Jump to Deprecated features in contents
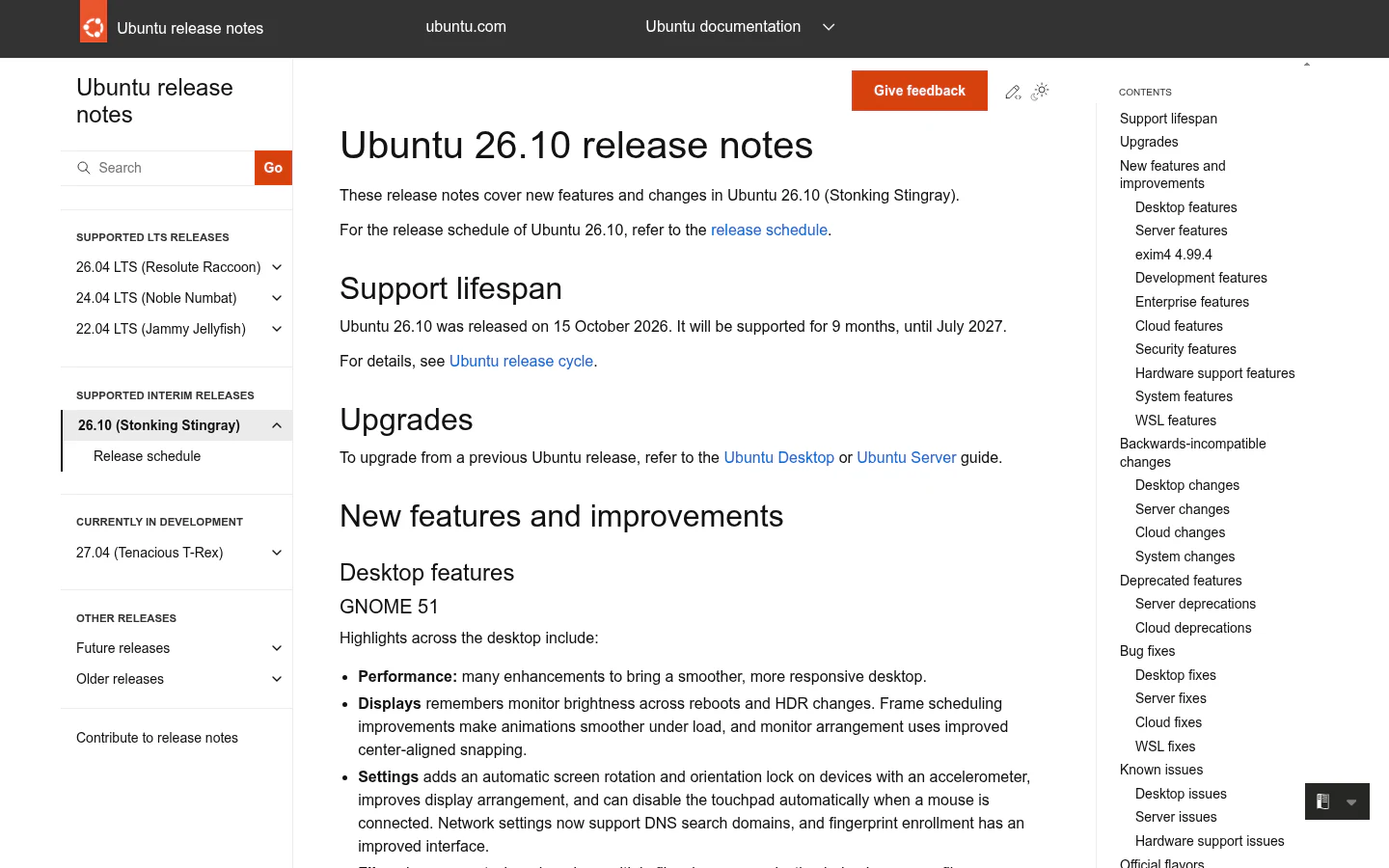The width and height of the screenshot is (1389, 868). click(1181, 581)
